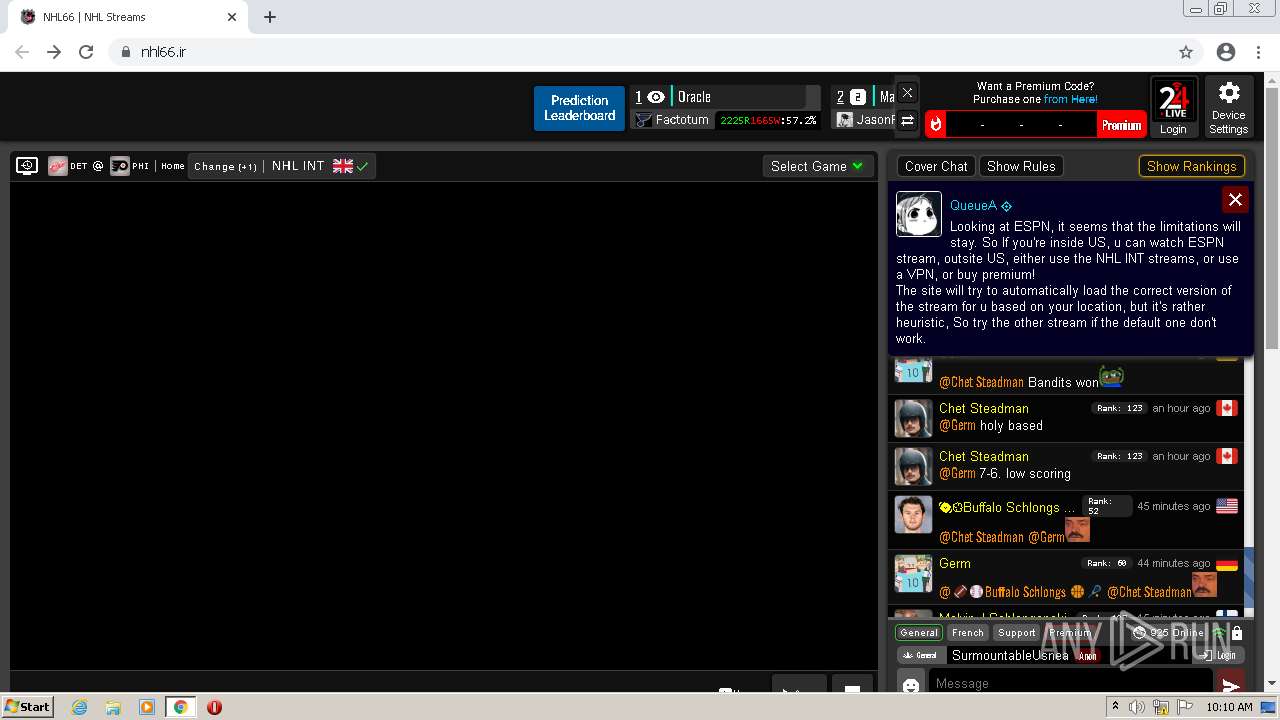
Task: Click QueueA username link
Action: pos(973,205)
